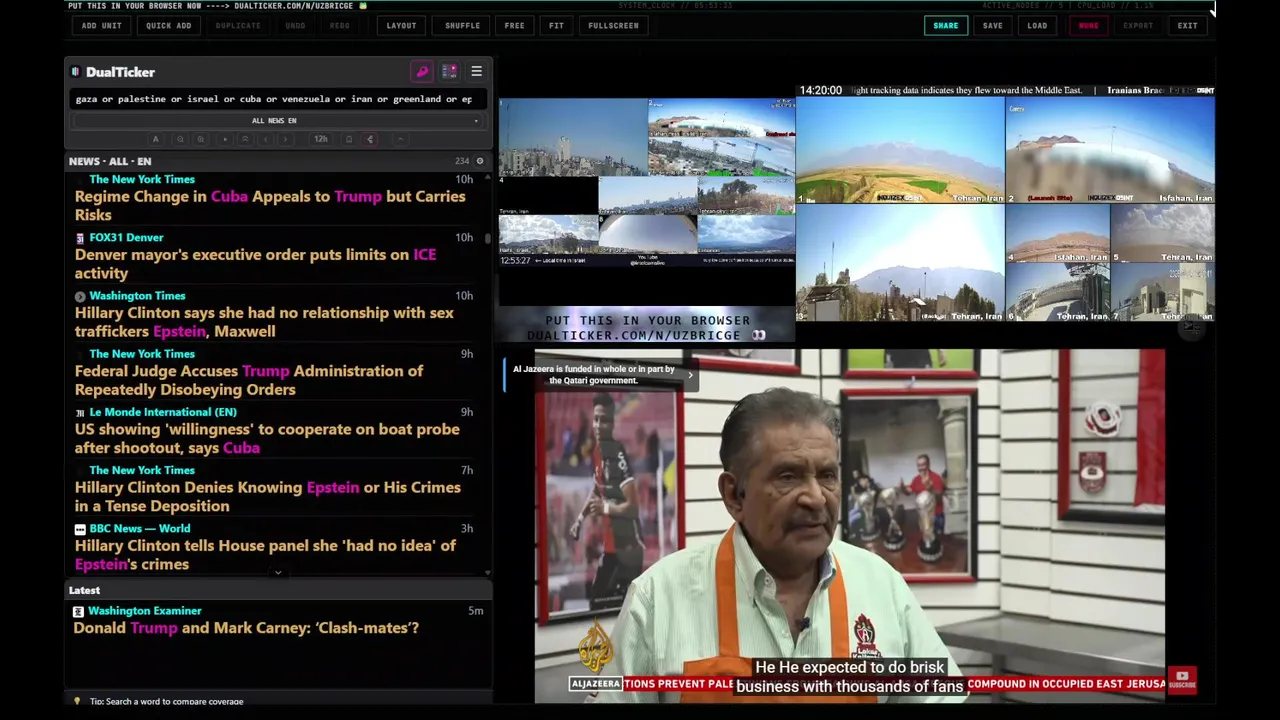Click the zoom out magnifier icon

coord(180,139)
